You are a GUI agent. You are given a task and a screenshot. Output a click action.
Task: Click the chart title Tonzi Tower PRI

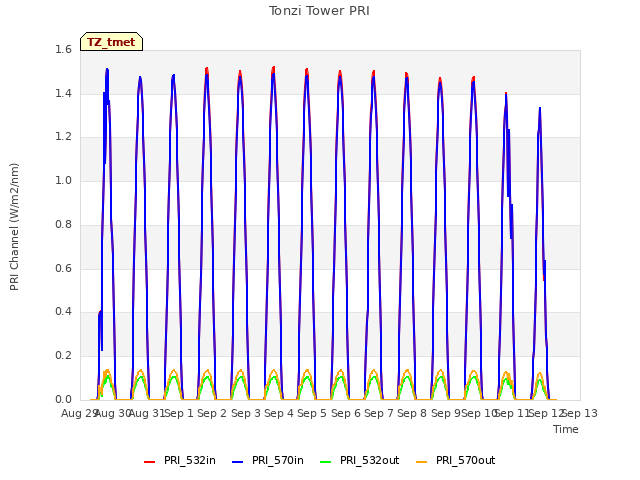319,11
